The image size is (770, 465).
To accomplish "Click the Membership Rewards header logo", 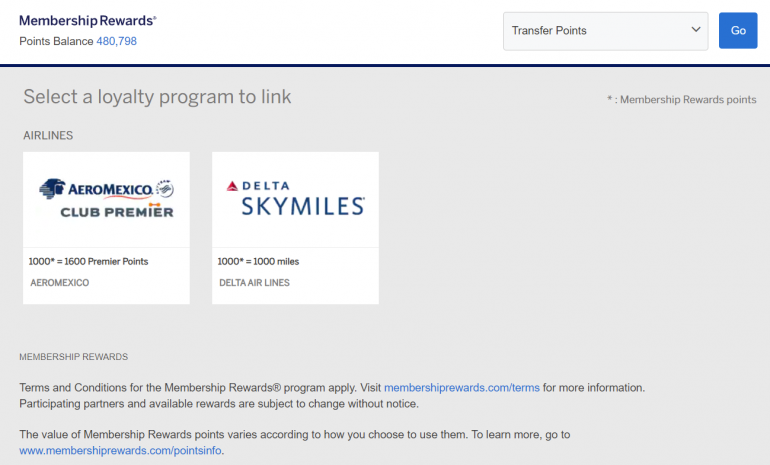I will (88, 21).
